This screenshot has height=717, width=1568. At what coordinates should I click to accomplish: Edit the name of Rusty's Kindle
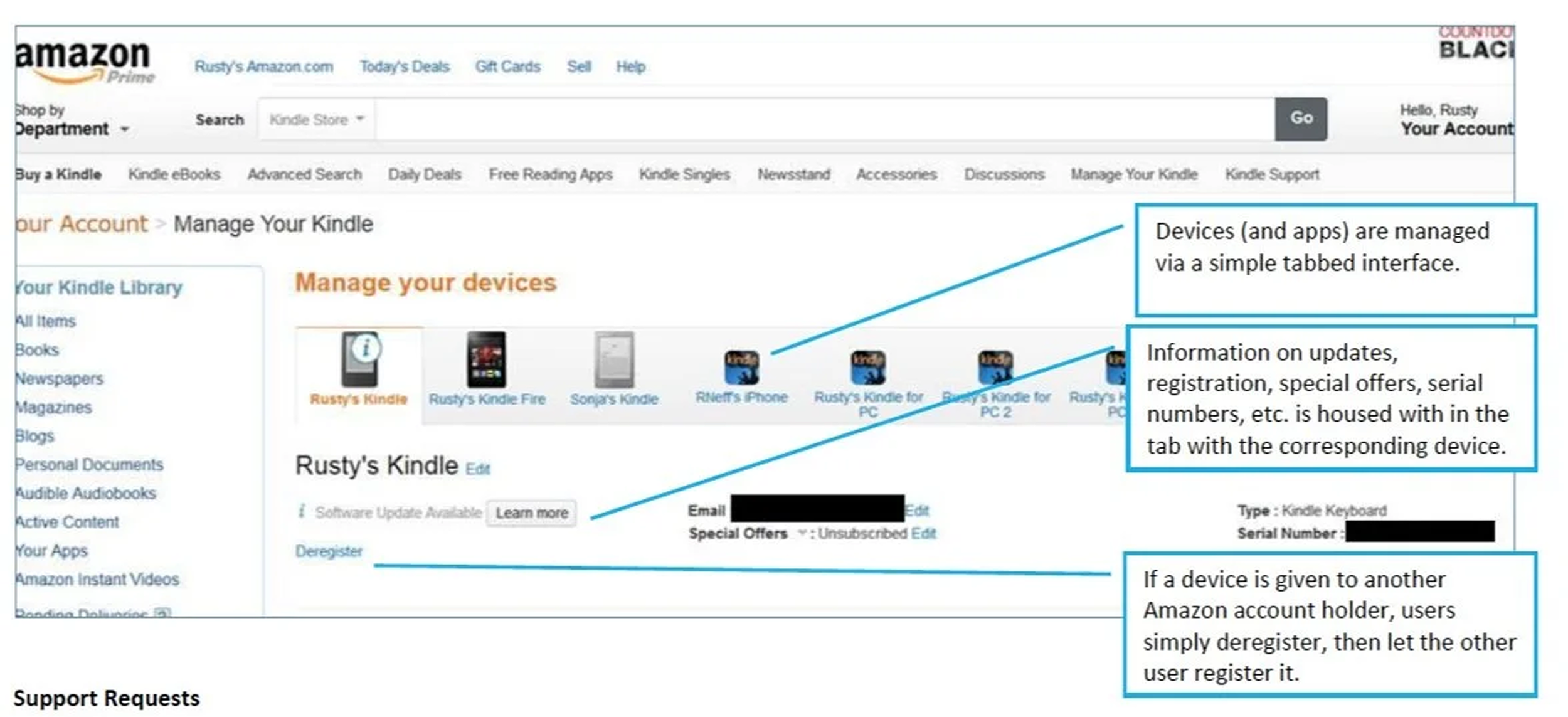478,469
